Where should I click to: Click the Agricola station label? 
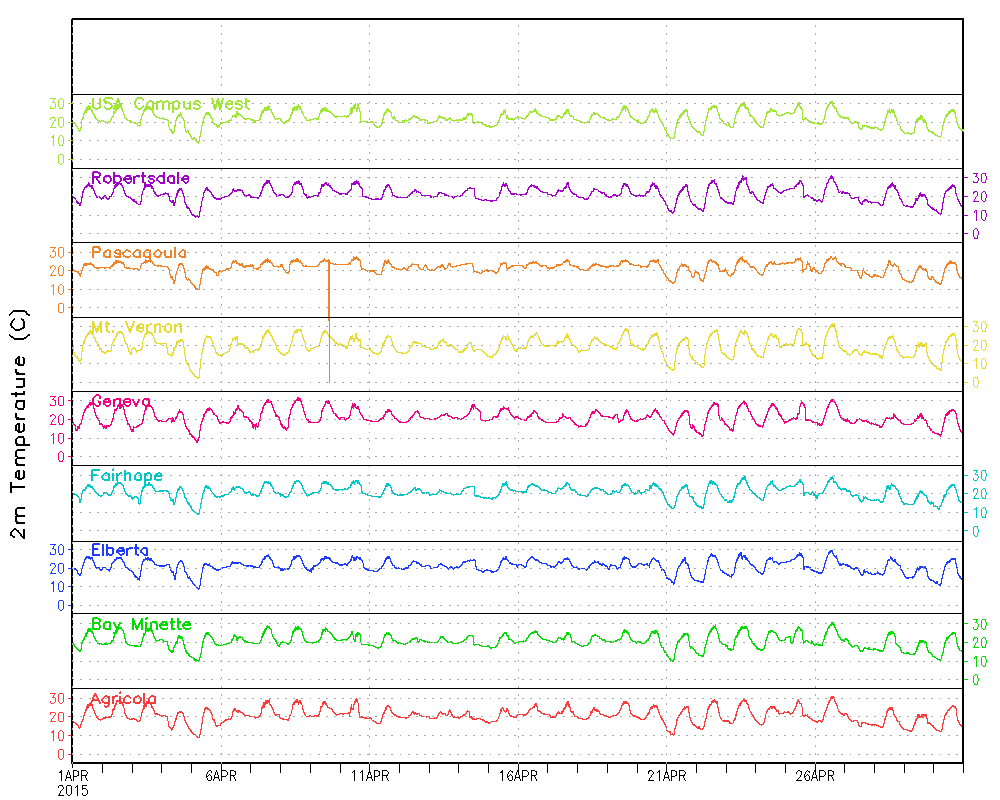[x=124, y=698]
